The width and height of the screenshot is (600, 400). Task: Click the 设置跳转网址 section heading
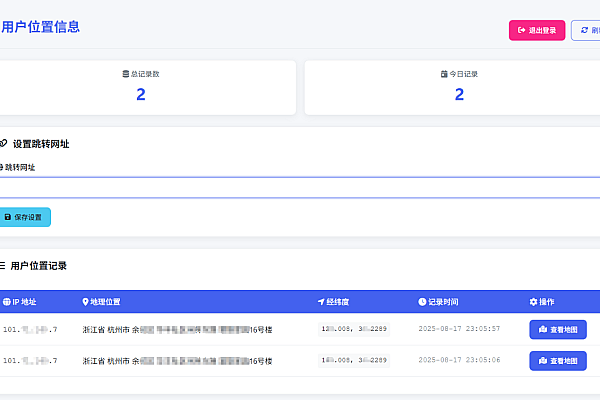click(41, 144)
